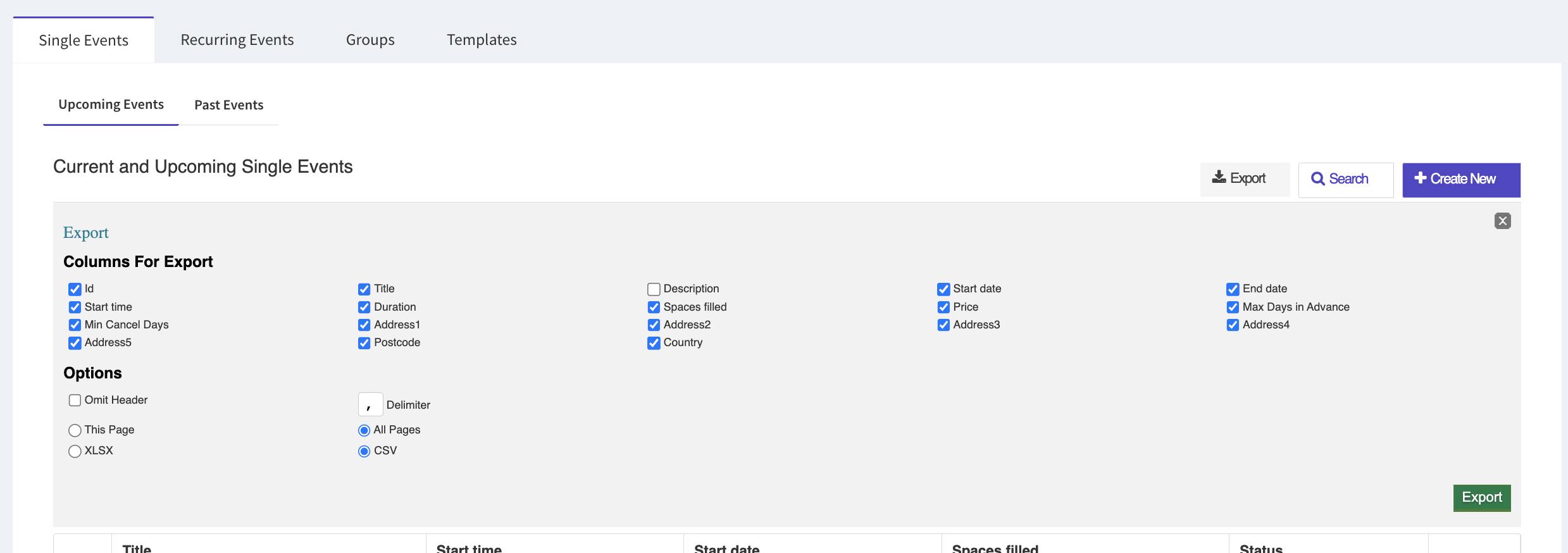Select the This Page radio button
The height and width of the screenshot is (553, 1568).
[x=75, y=430]
